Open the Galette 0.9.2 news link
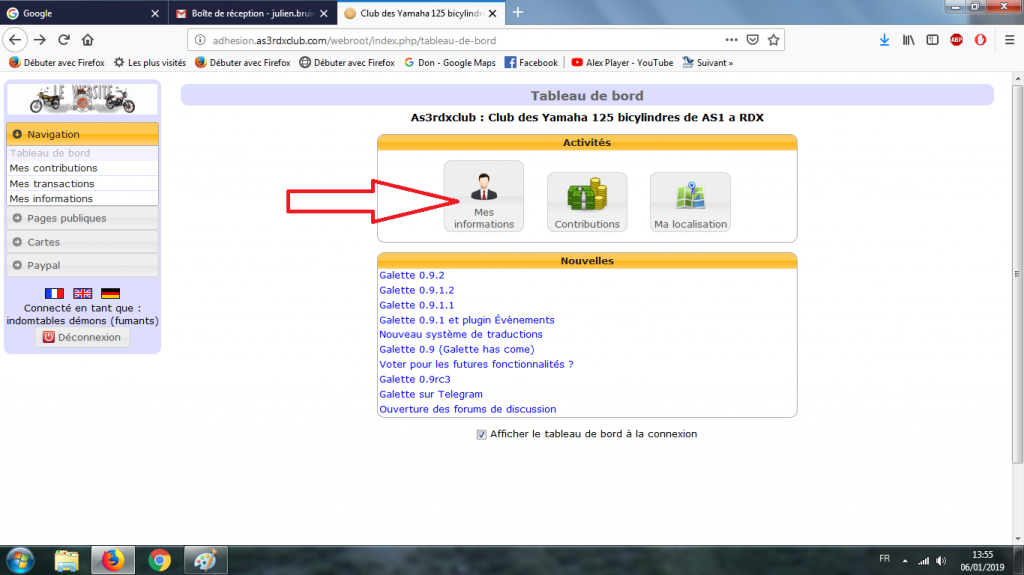 pyautogui.click(x=411, y=275)
